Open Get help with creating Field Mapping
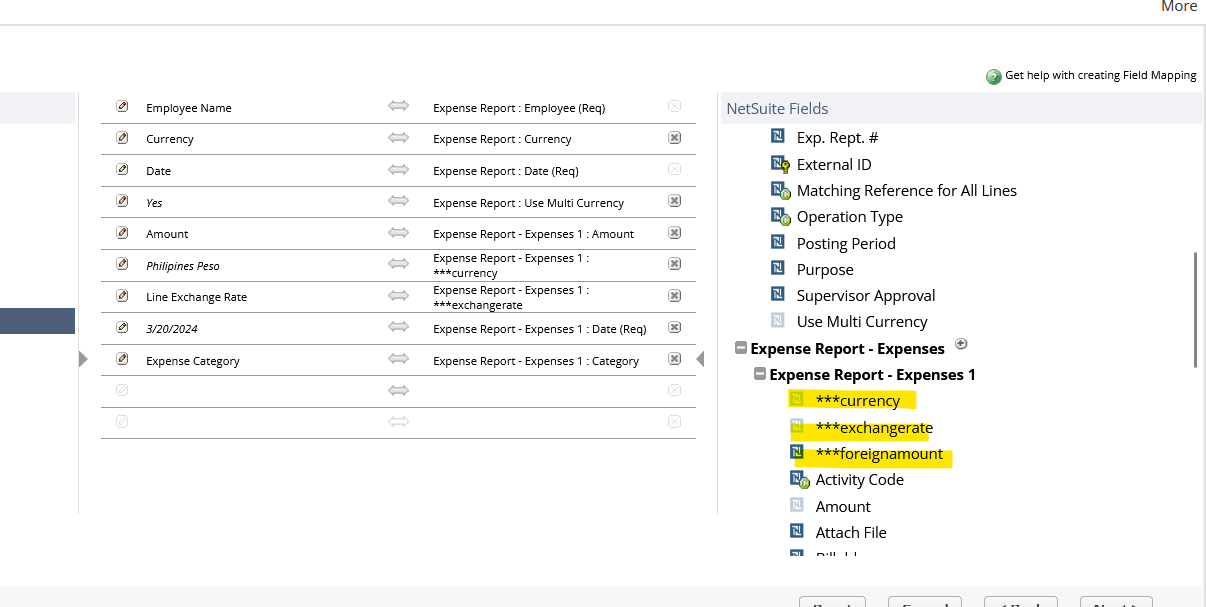 pyautogui.click(x=1100, y=75)
